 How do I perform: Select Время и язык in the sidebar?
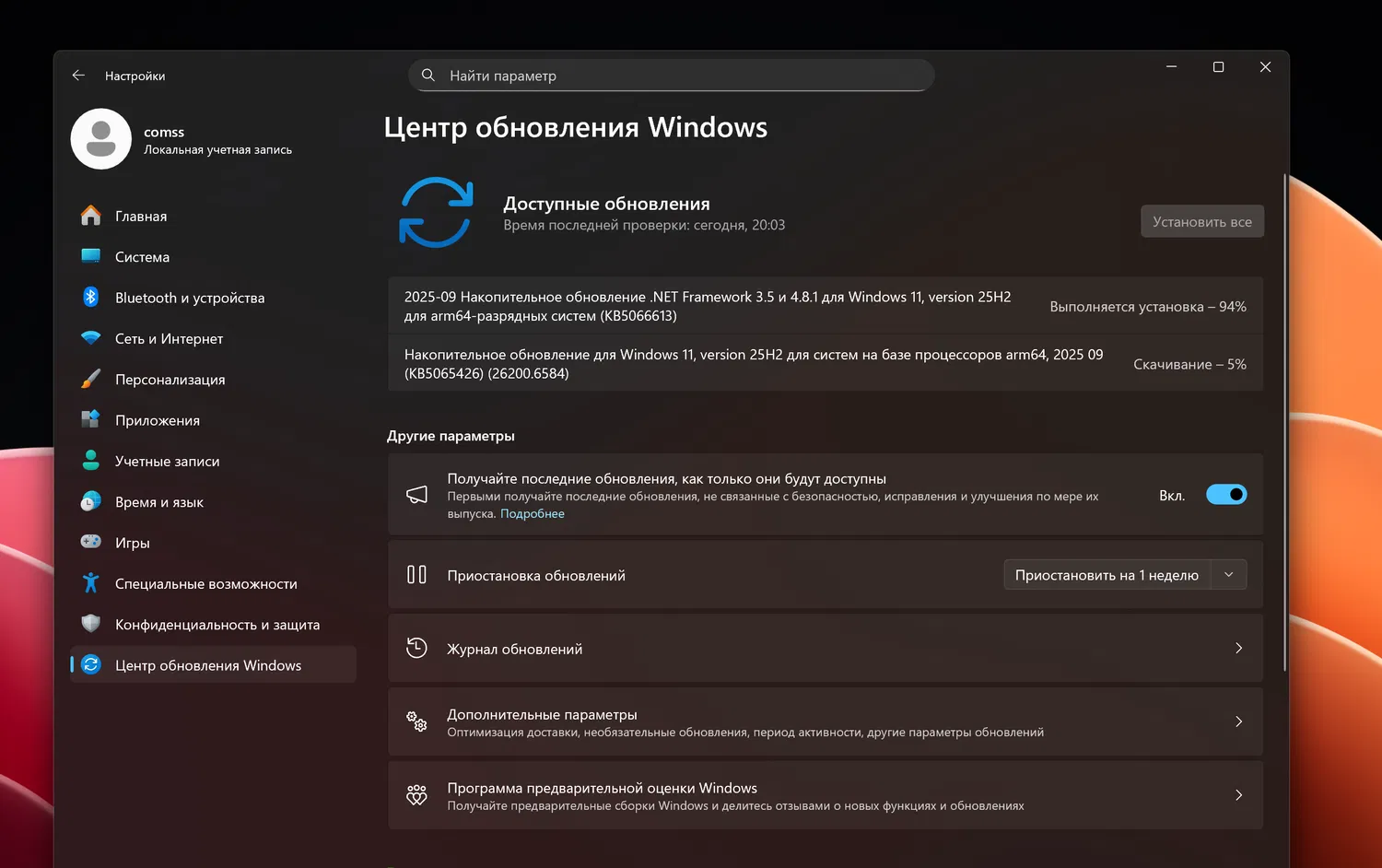[x=159, y=502]
